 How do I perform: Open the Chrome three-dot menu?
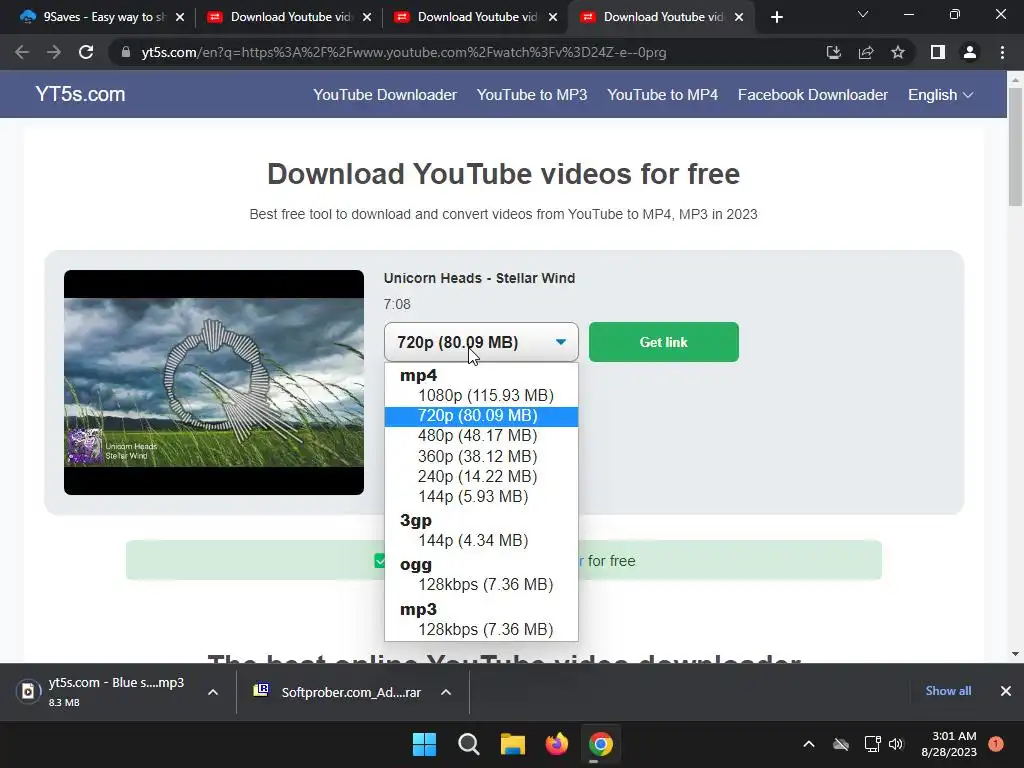click(1002, 52)
